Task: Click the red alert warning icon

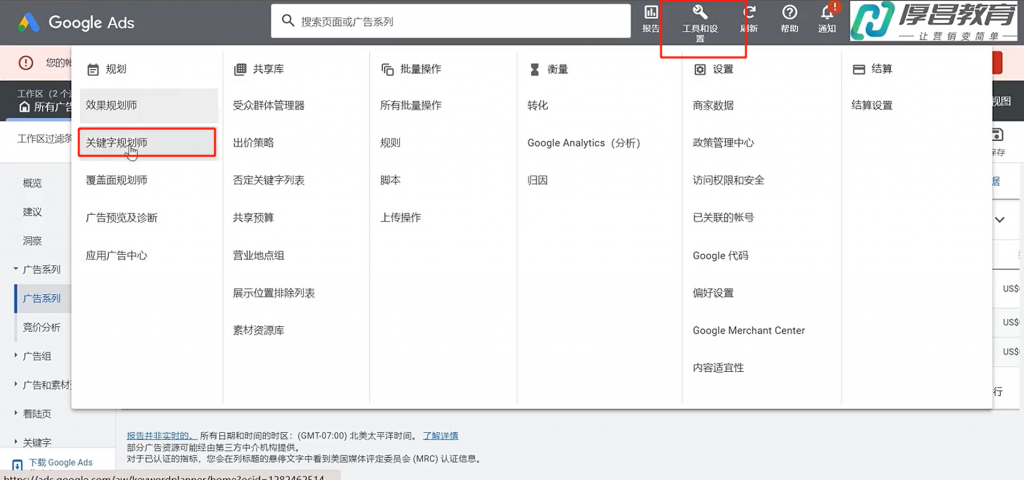Action: (x=25, y=63)
